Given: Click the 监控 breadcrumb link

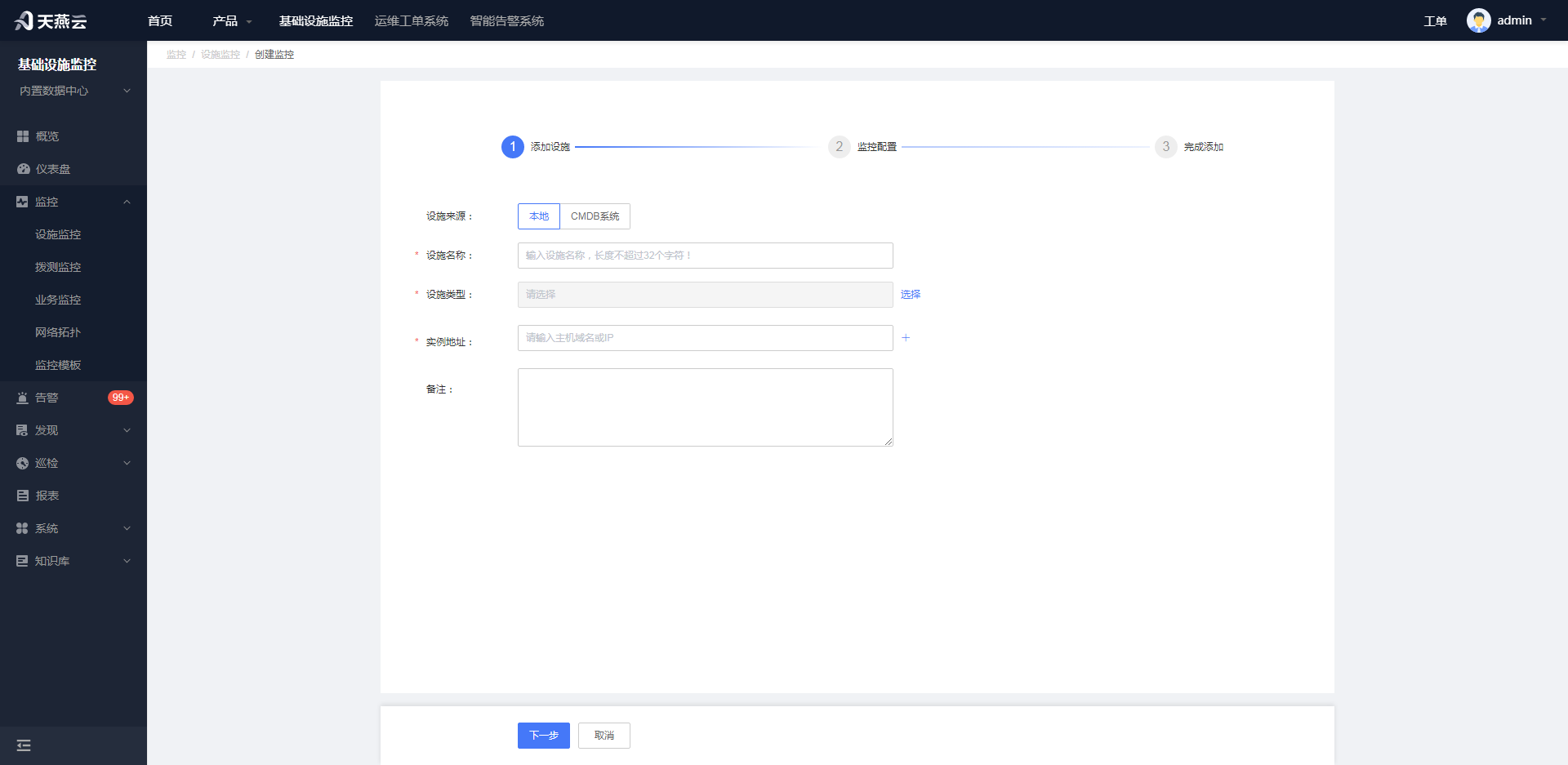Looking at the screenshot, I should (x=176, y=55).
